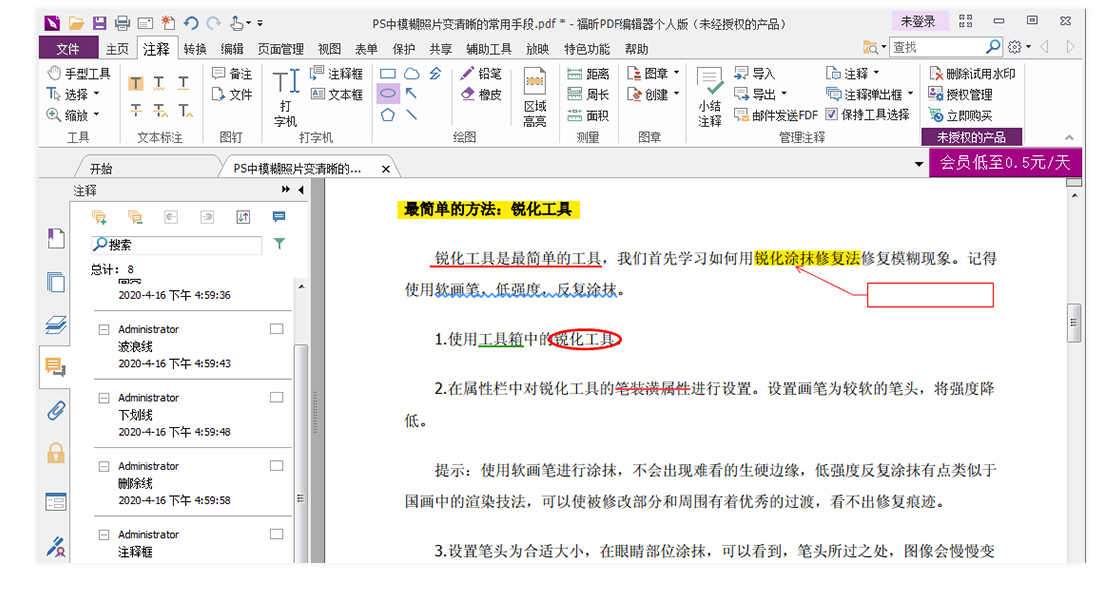The height and width of the screenshot is (595, 1120).
Task: Open the Bookmarks panel in sidebar
Action: coord(56,239)
